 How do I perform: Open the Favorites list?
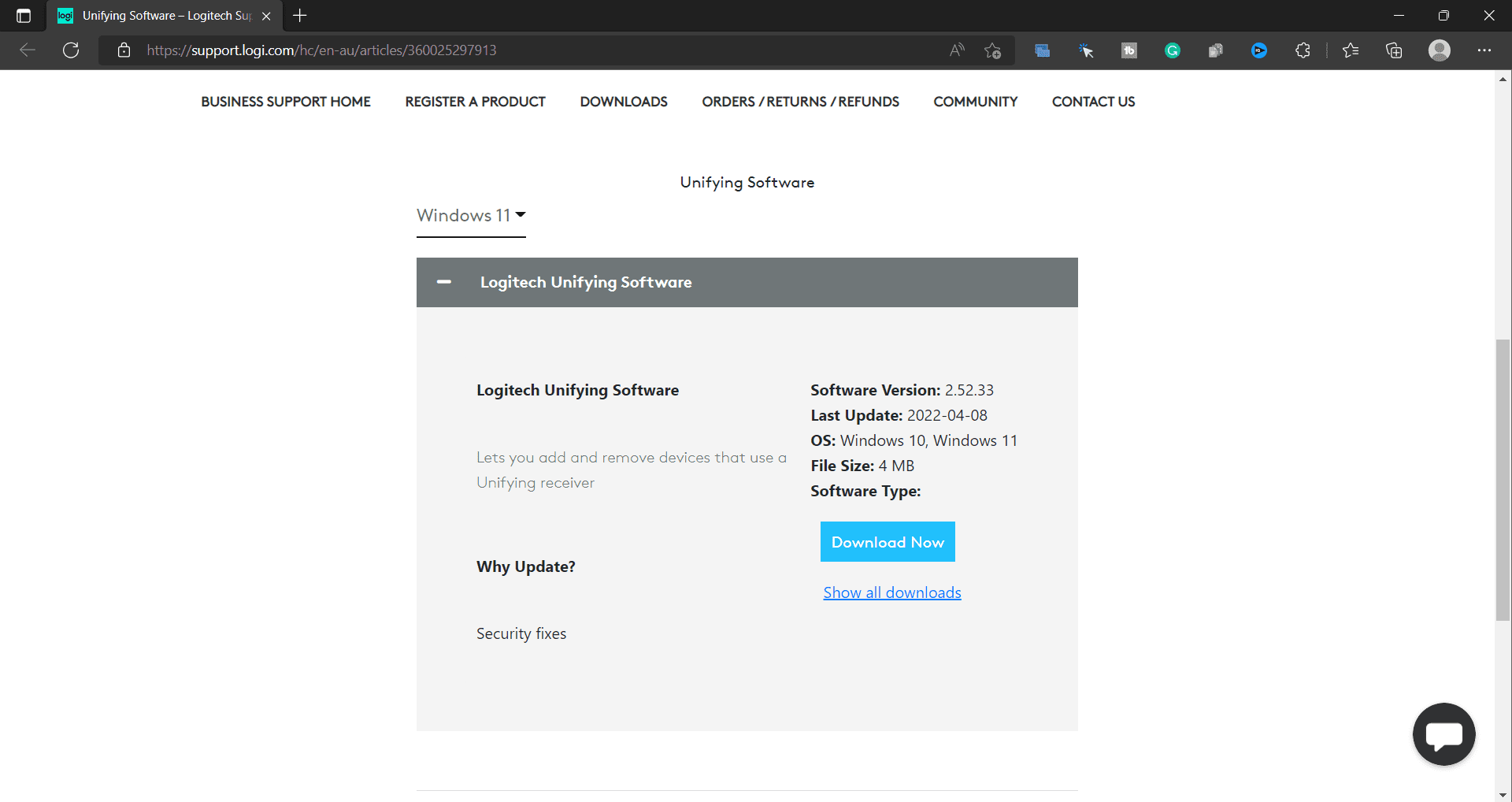pos(1351,50)
